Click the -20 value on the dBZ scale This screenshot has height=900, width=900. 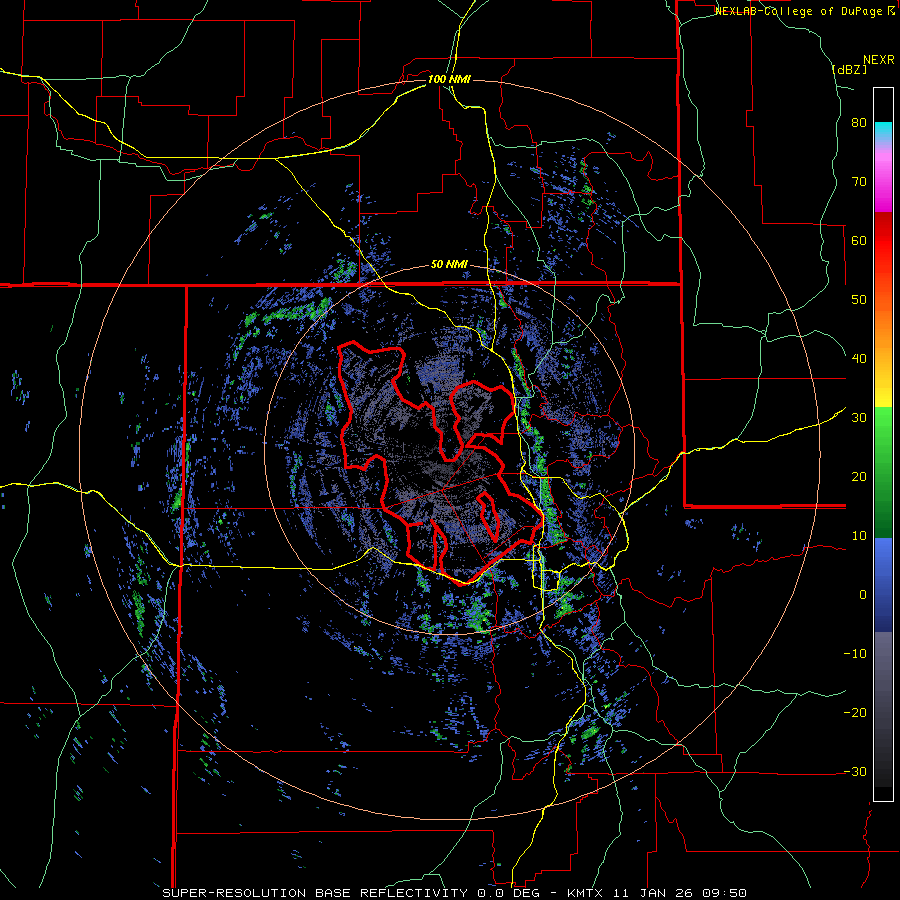coord(855,712)
